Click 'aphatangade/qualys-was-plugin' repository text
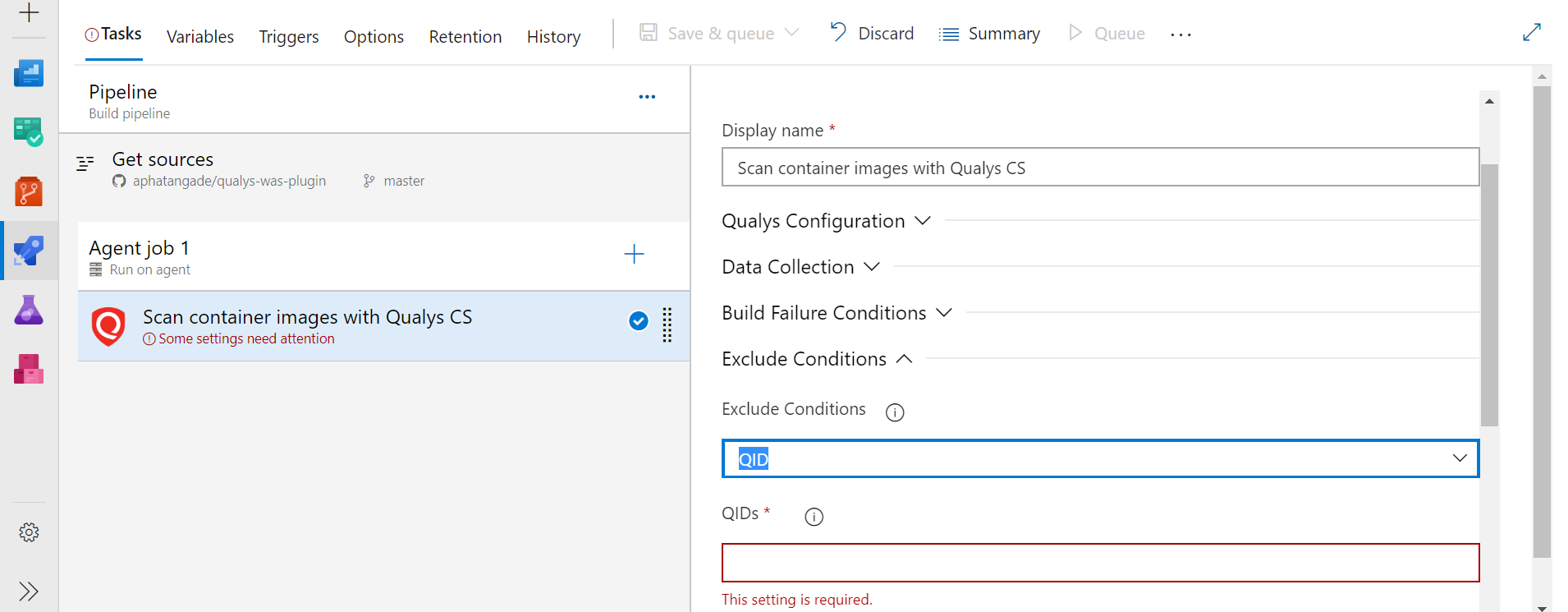This screenshot has height=612, width=1568. (x=229, y=181)
